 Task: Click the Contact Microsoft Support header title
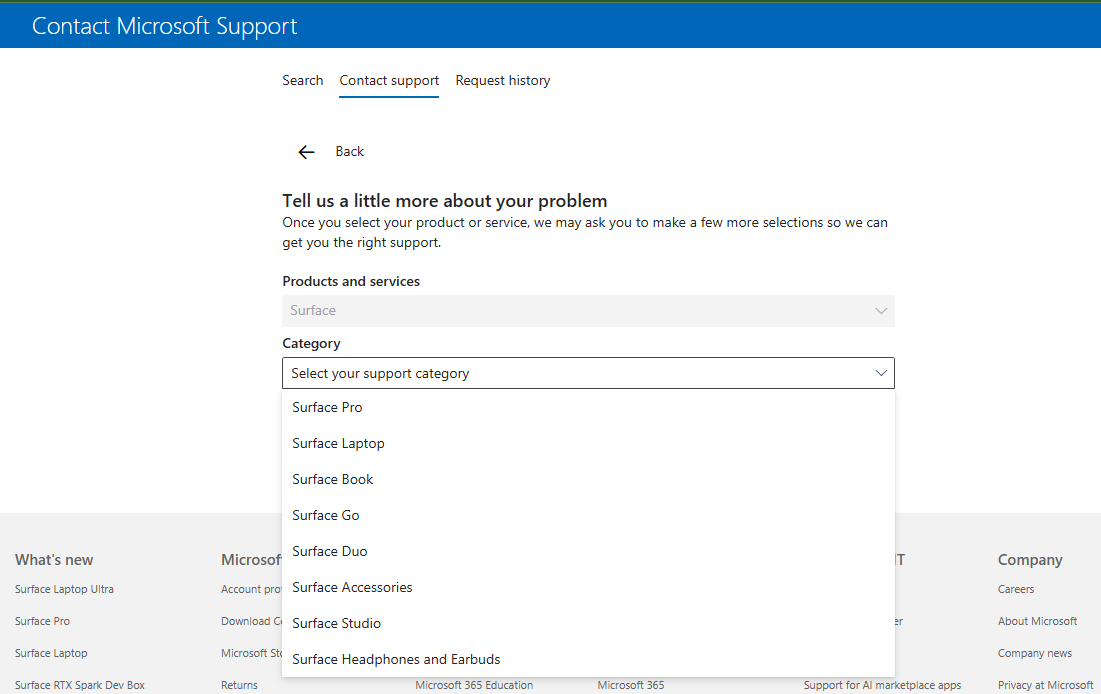click(x=164, y=26)
